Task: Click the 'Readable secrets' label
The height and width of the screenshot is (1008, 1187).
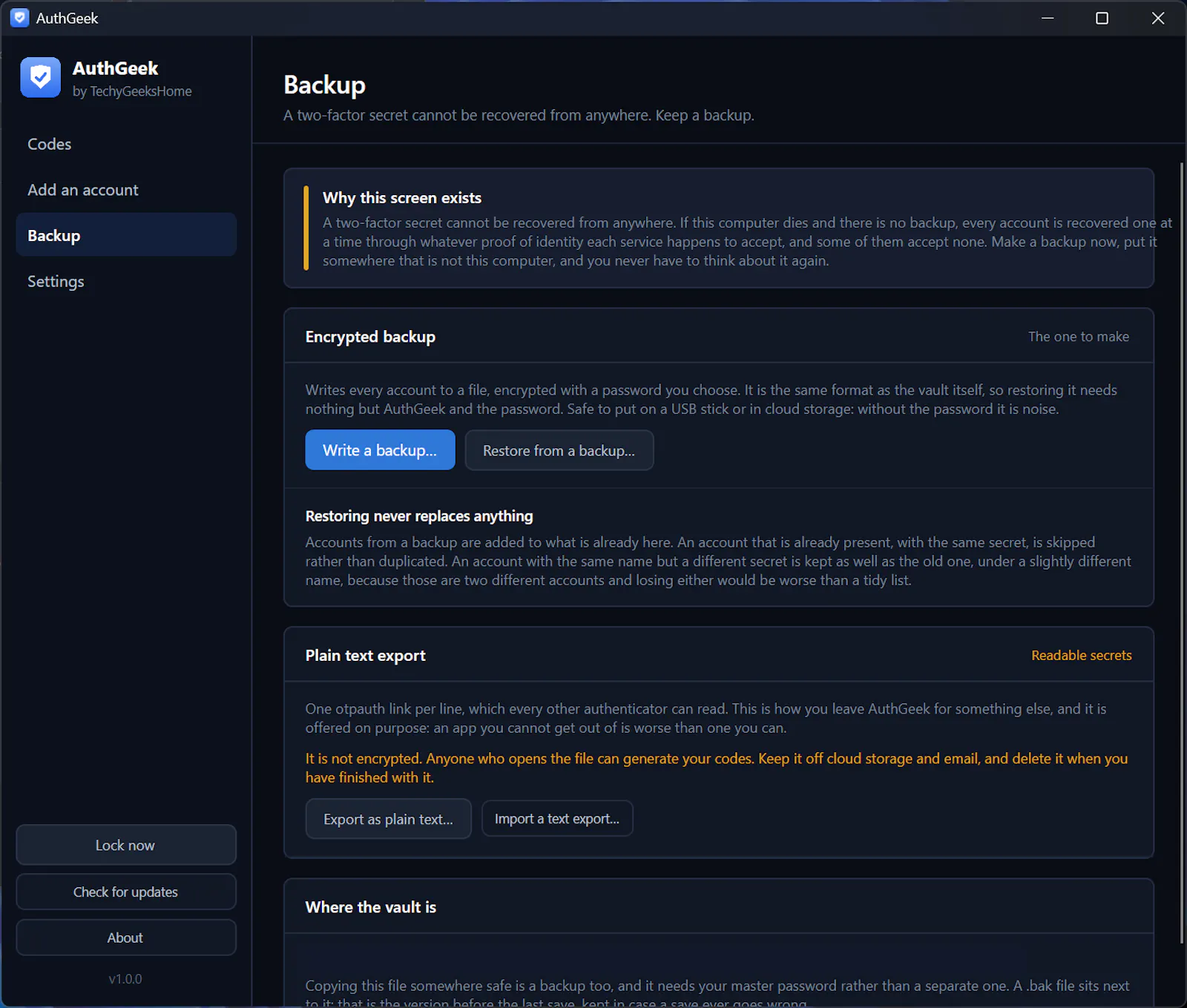Action: 1081,656
